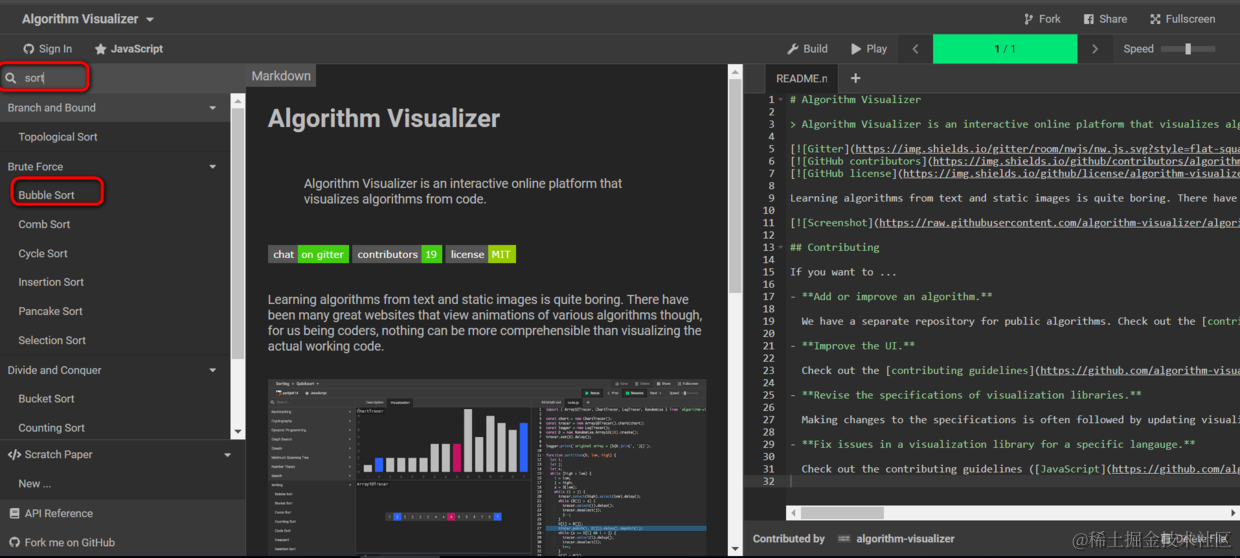
Task: Collapse the Scratch Paper section
Action: pyautogui.click(x=120, y=455)
